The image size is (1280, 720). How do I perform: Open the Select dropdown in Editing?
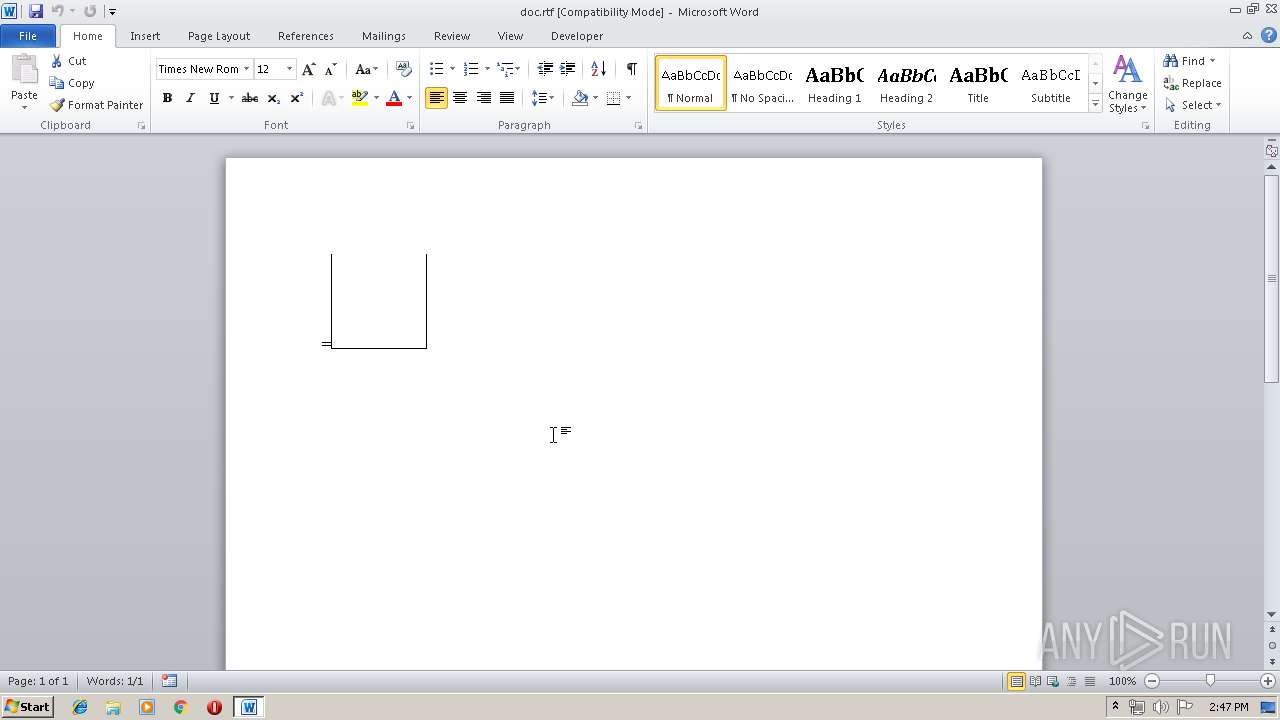coord(1193,105)
